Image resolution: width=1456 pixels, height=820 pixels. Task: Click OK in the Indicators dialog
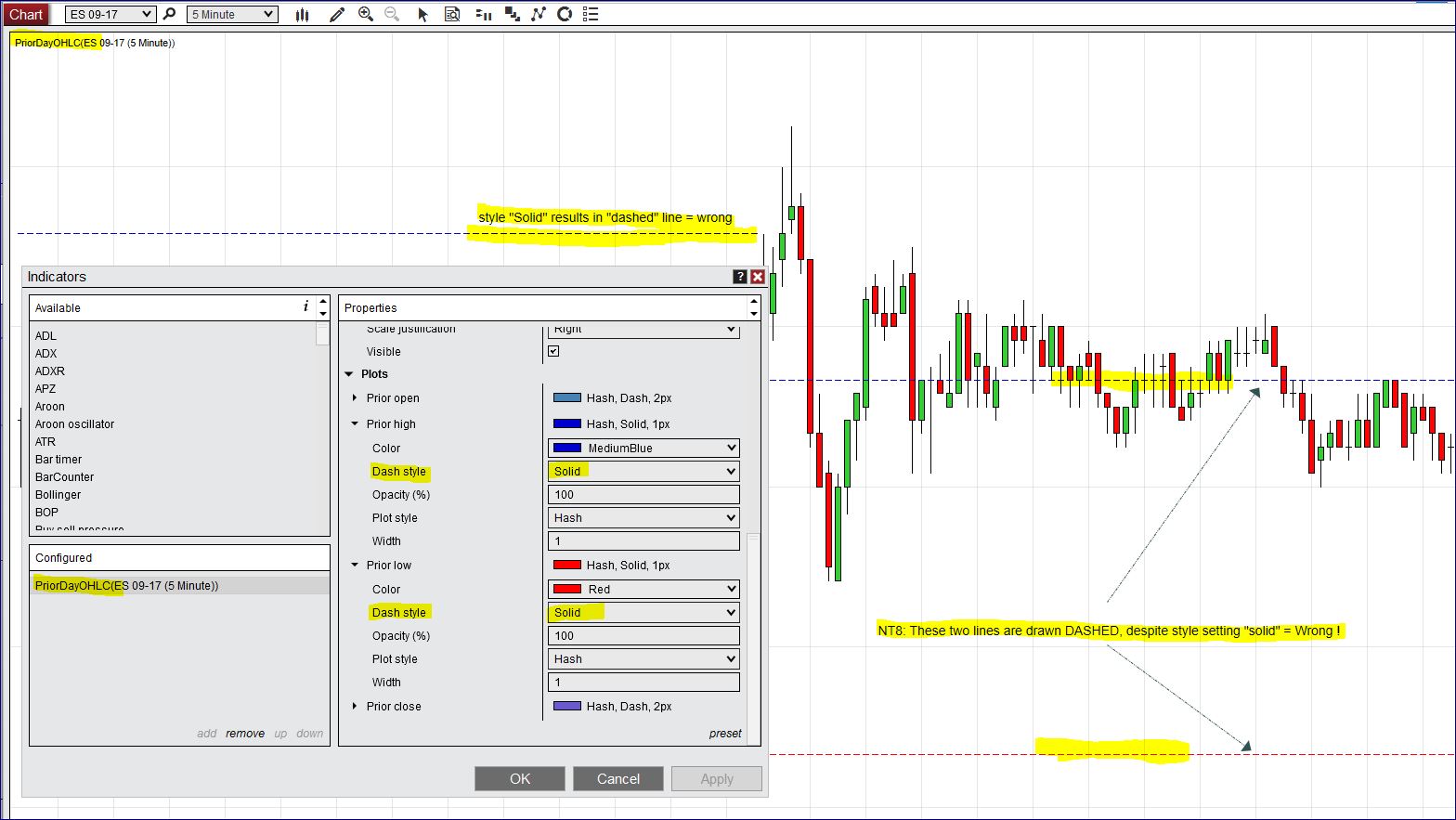tap(520, 778)
